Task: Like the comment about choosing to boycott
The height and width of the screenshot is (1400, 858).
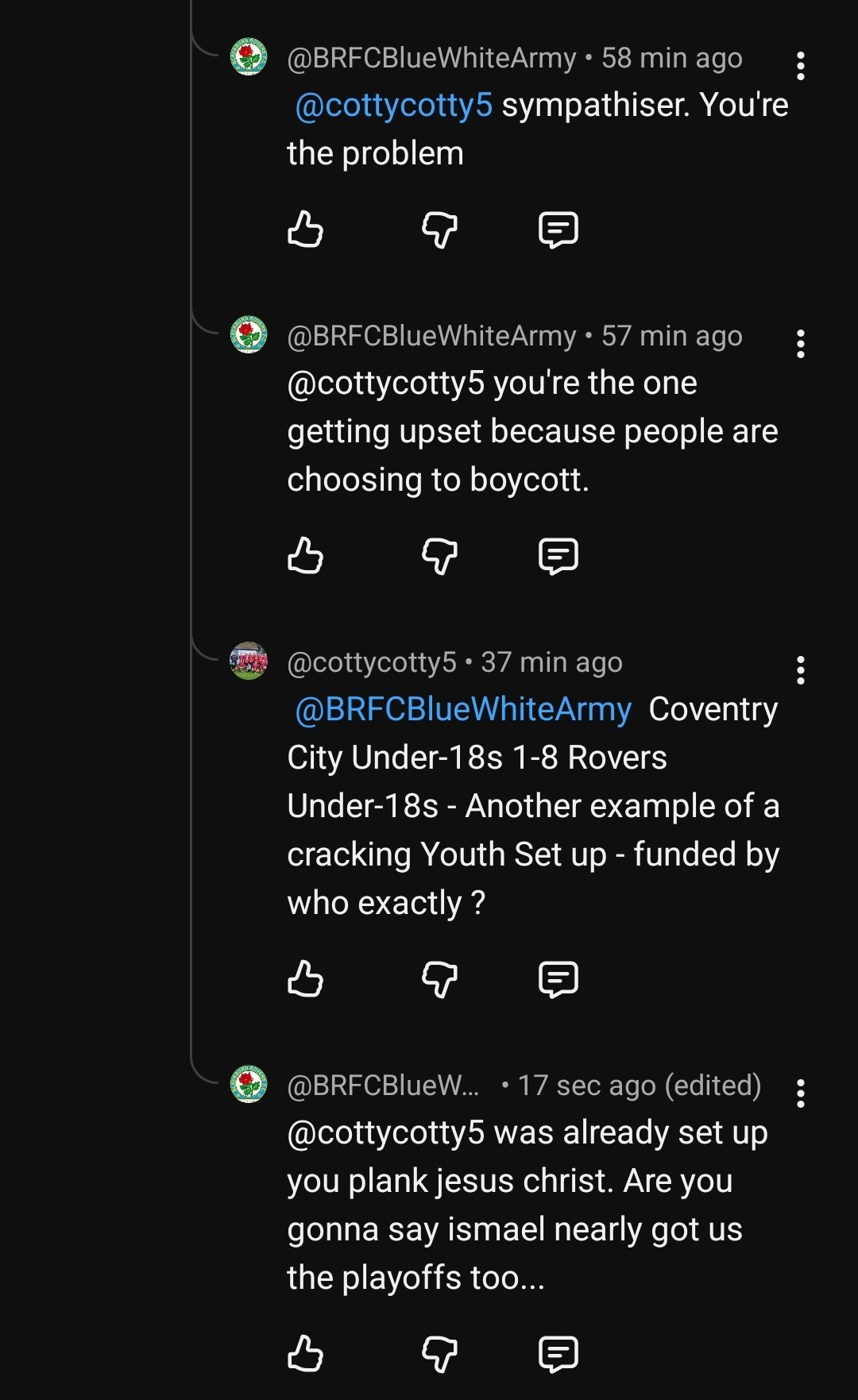Action: (x=305, y=555)
